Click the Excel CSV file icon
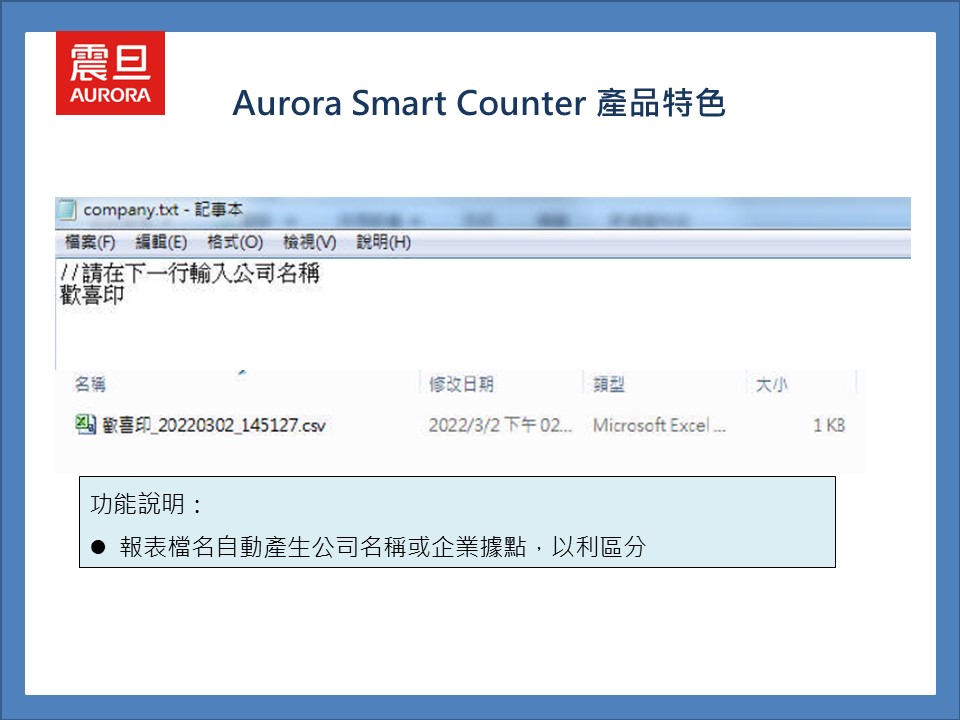Screen dimensions: 960x720 [85, 424]
